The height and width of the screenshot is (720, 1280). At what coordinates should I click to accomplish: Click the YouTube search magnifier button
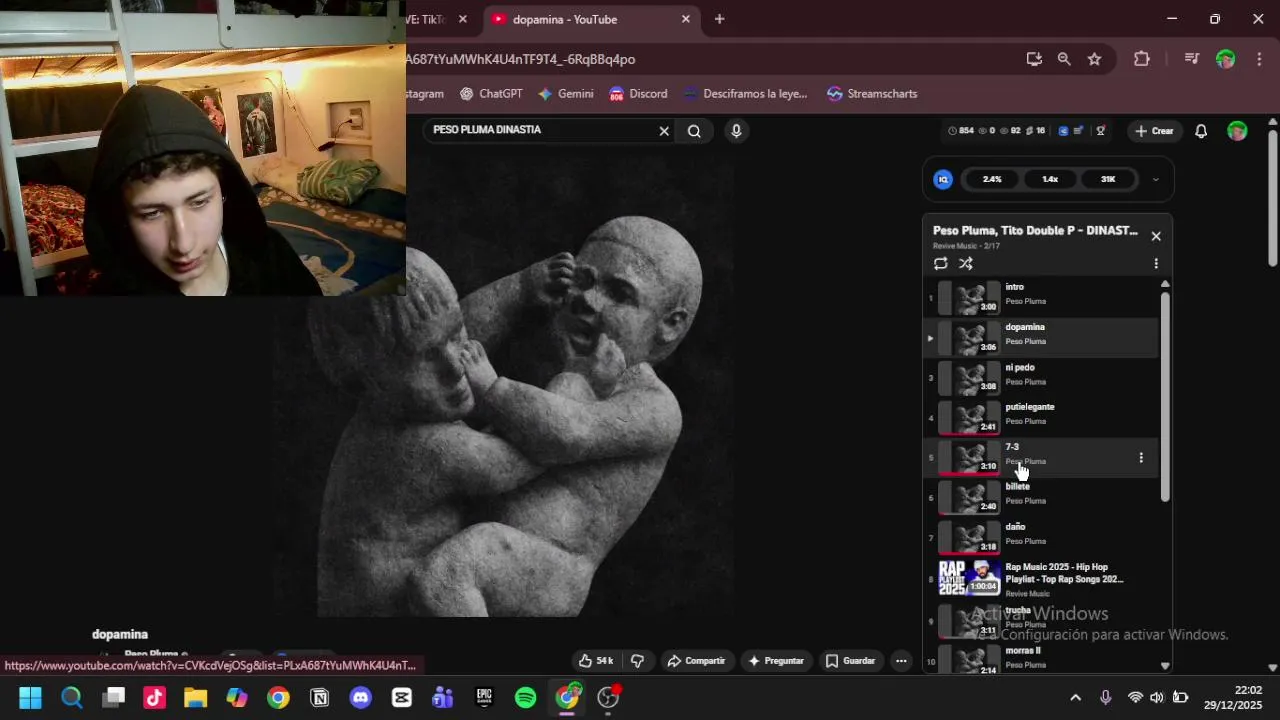pyautogui.click(x=694, y=131)
